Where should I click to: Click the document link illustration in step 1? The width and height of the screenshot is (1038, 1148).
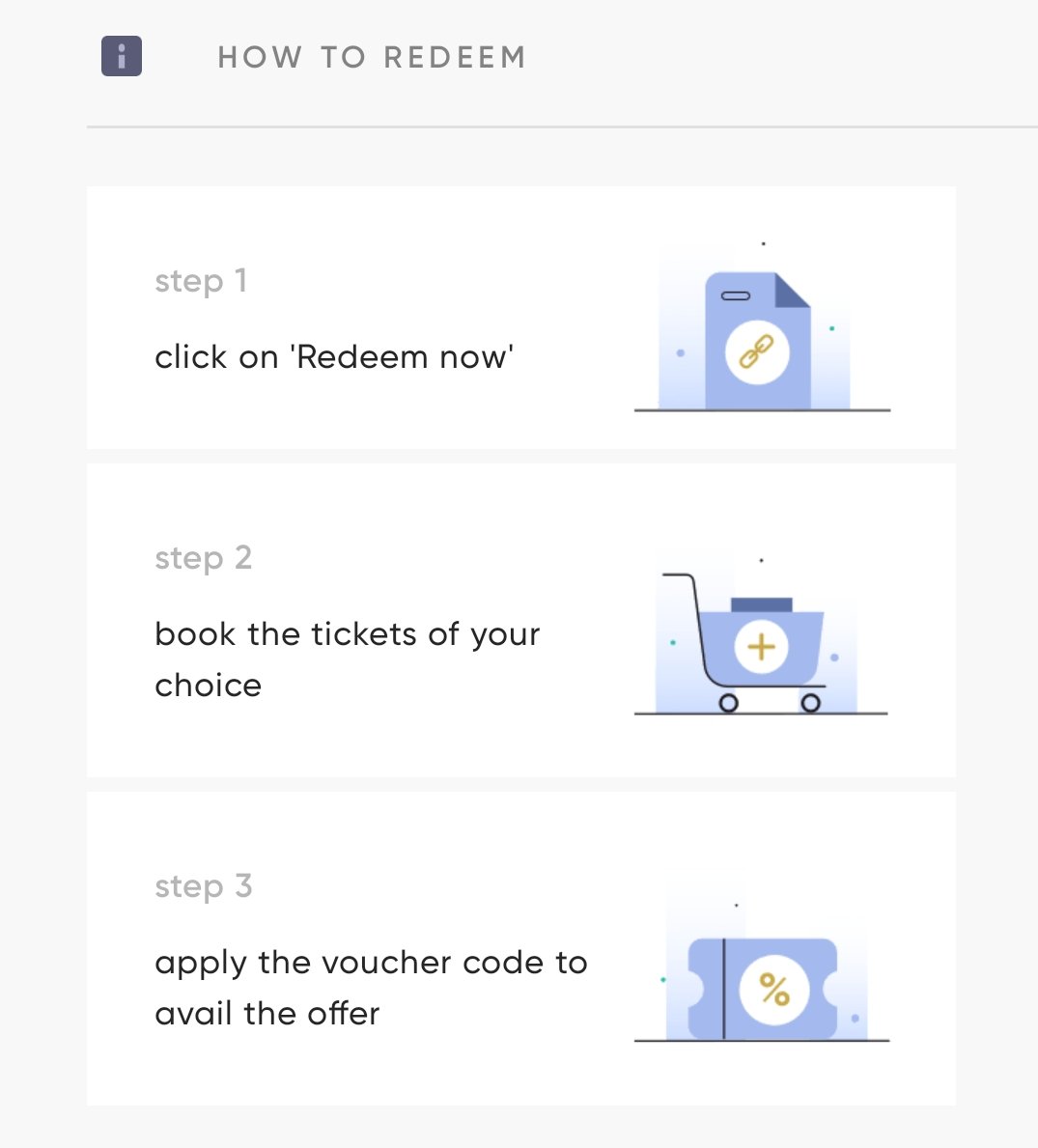[x=761, y=327]
